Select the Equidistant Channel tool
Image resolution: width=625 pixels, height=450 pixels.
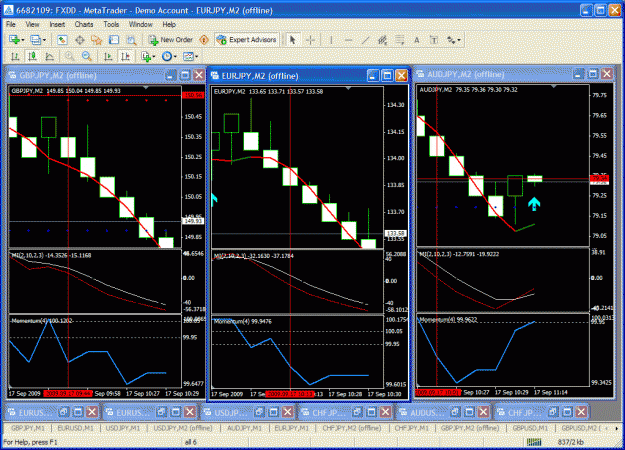tap(383, 40)
